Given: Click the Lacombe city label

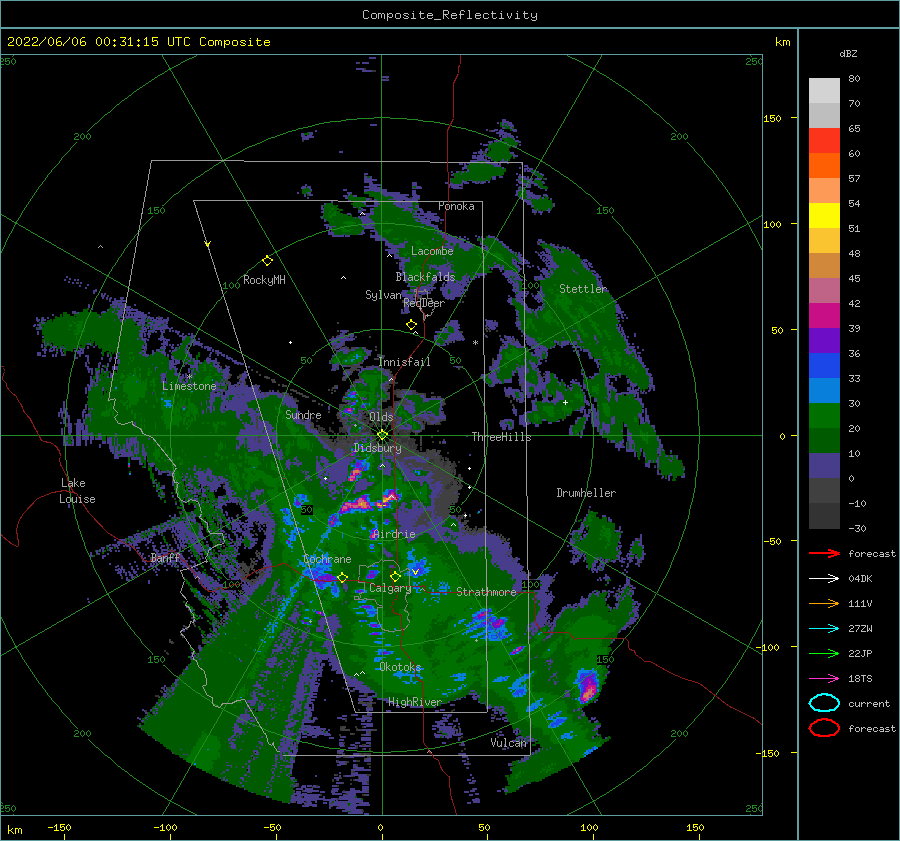Looking at the screenshot, I should tap(432, 251).
